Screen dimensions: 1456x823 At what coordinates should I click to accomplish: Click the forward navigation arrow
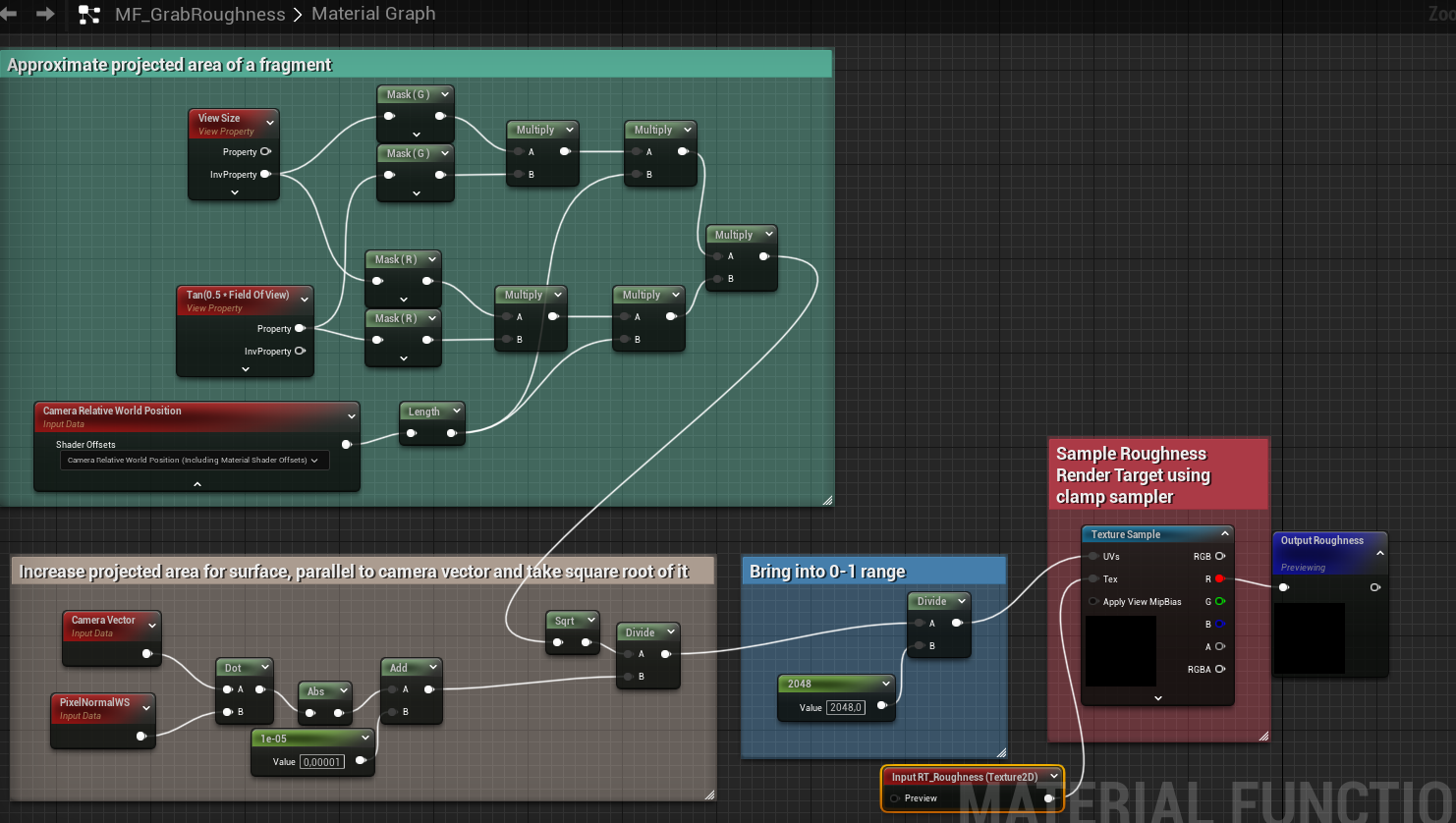click(45, 14)
